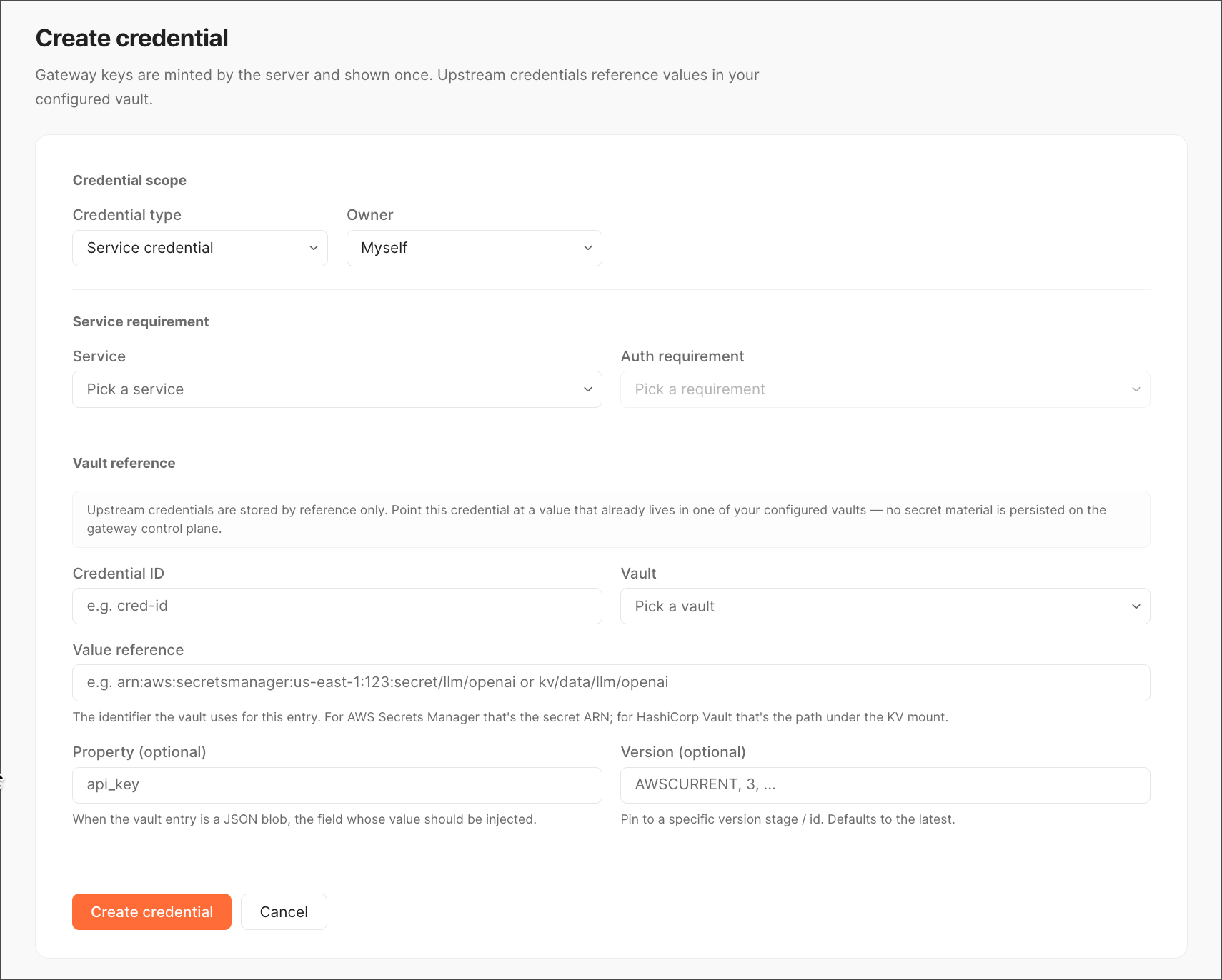Focus the Credential ID input field

tap(337, 606)
